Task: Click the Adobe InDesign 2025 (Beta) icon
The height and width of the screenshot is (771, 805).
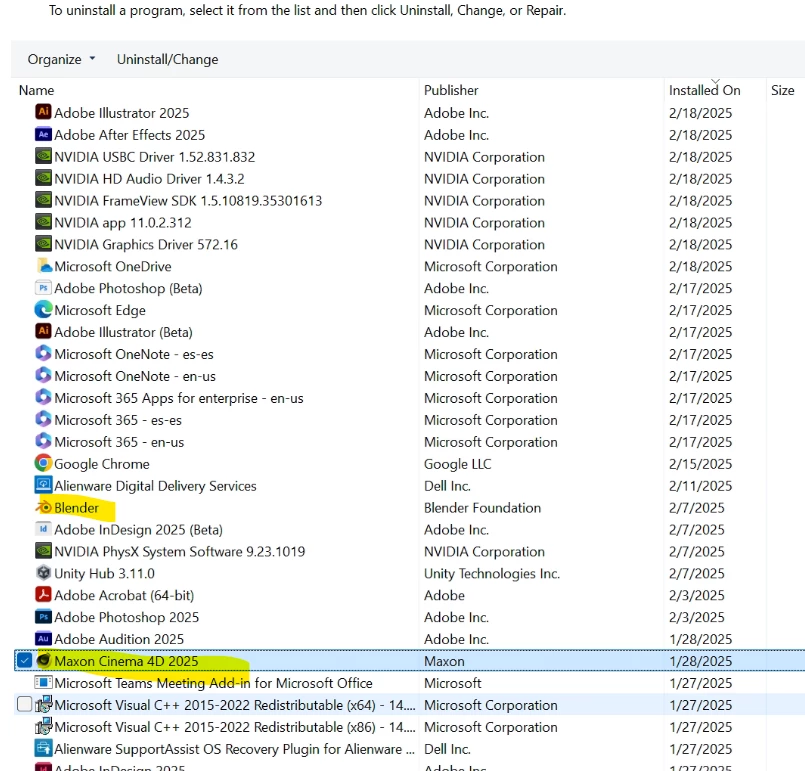Action: [43, 529]
